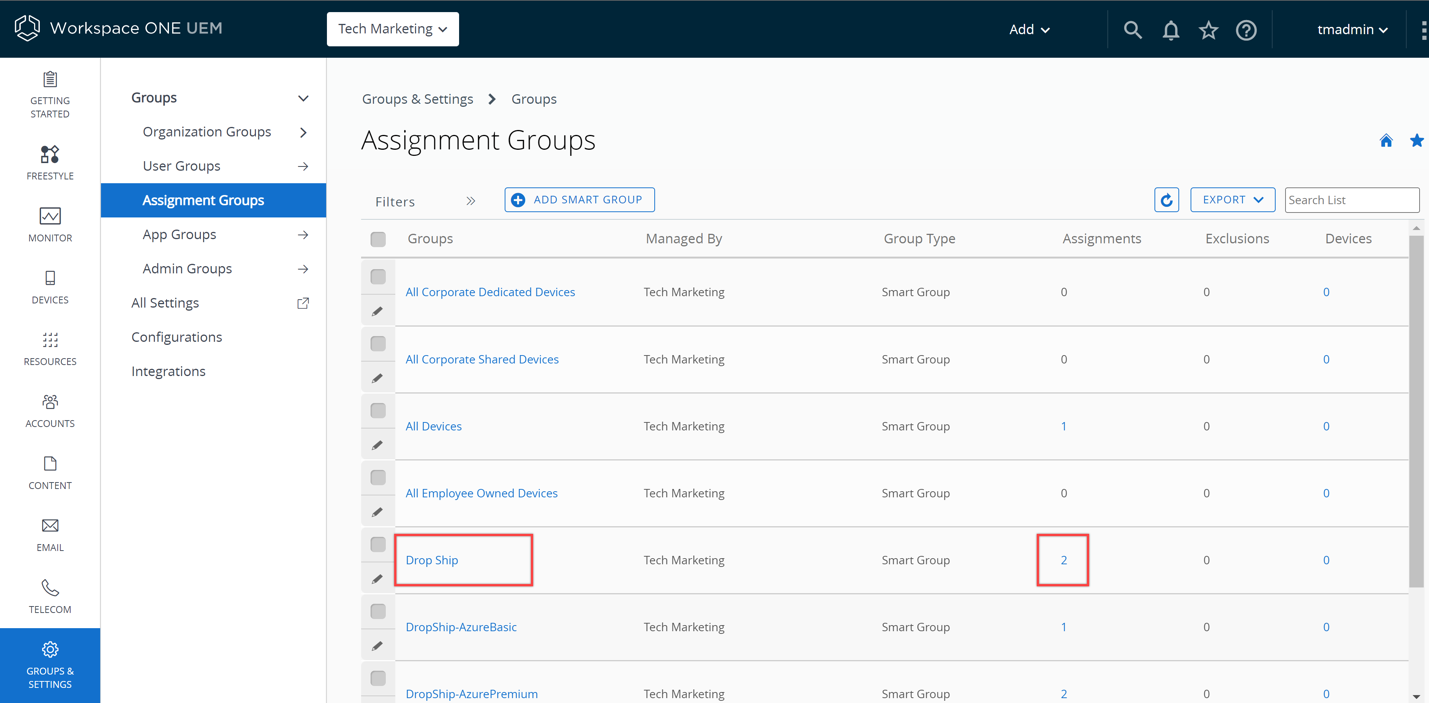Open the Monitor panel from the sidebar

tap(49, 224)
